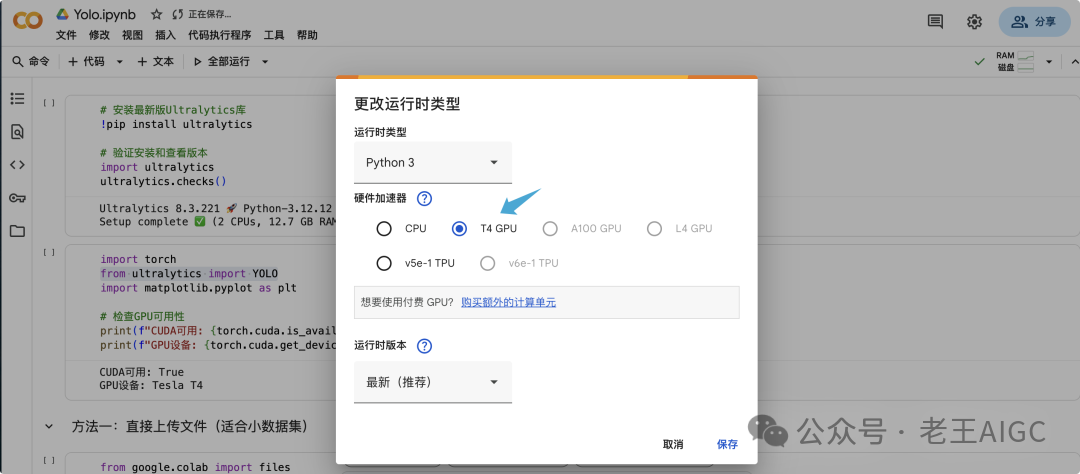1080x474 pixels.
Task: Click the connected checkmark status icon
Action: 979,62
